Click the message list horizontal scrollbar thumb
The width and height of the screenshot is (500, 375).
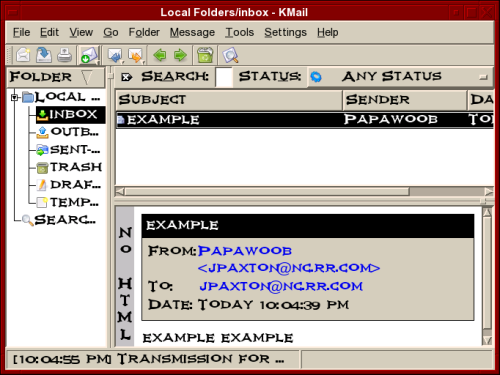(267, 192)
